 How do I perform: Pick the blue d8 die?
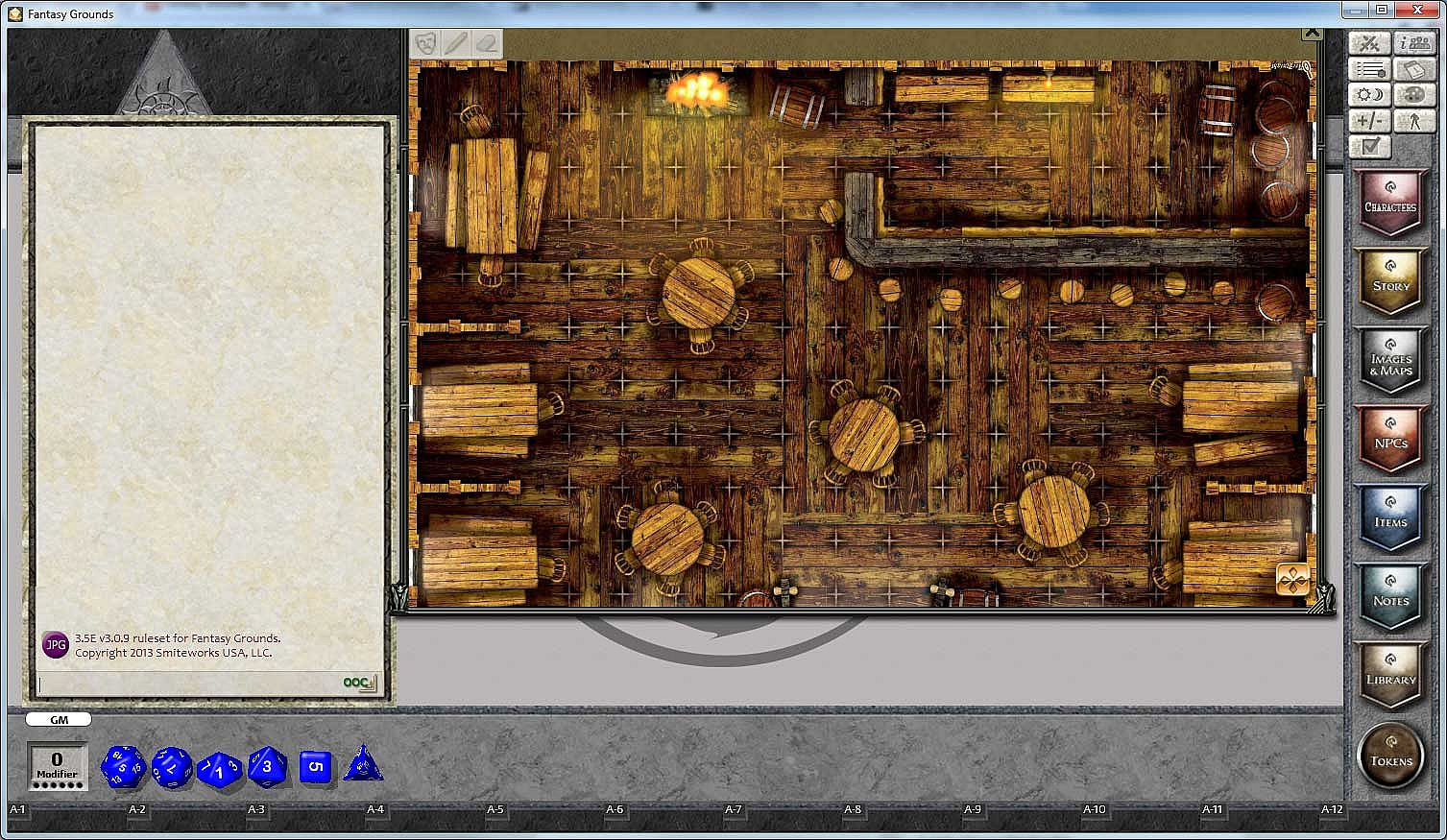pyautogui.click(x=268, y=766)
